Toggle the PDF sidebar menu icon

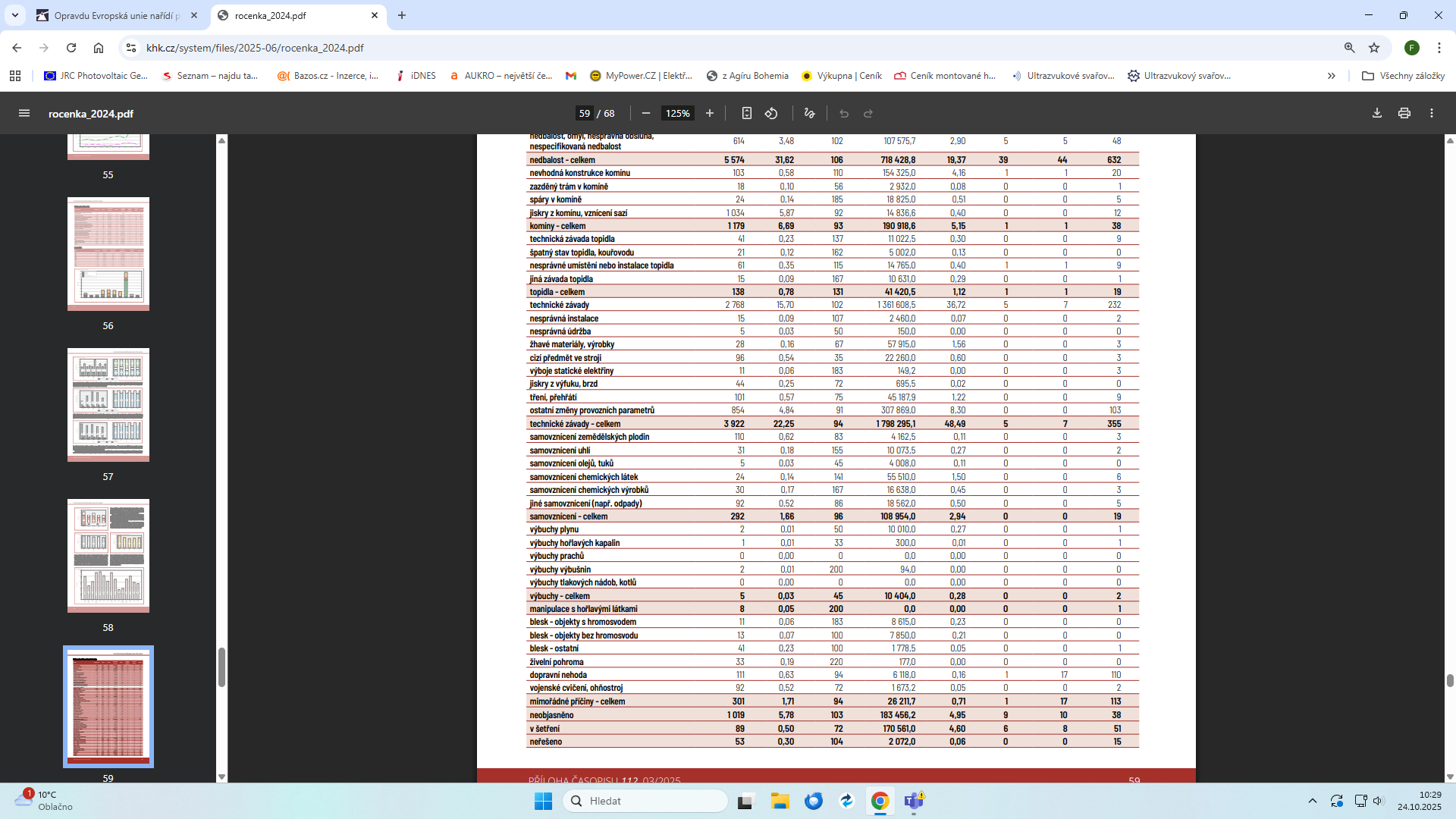pos(24,114)
